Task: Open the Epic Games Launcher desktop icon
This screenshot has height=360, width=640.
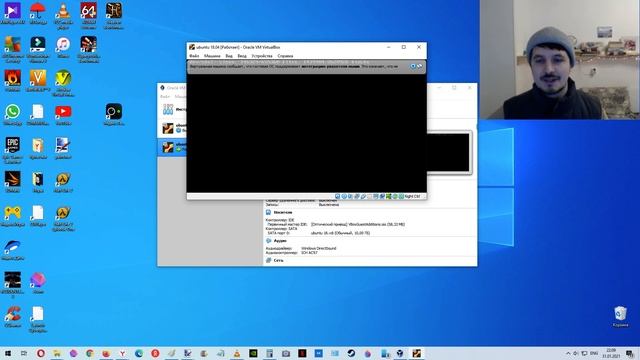Action: (x=12, y=150)
